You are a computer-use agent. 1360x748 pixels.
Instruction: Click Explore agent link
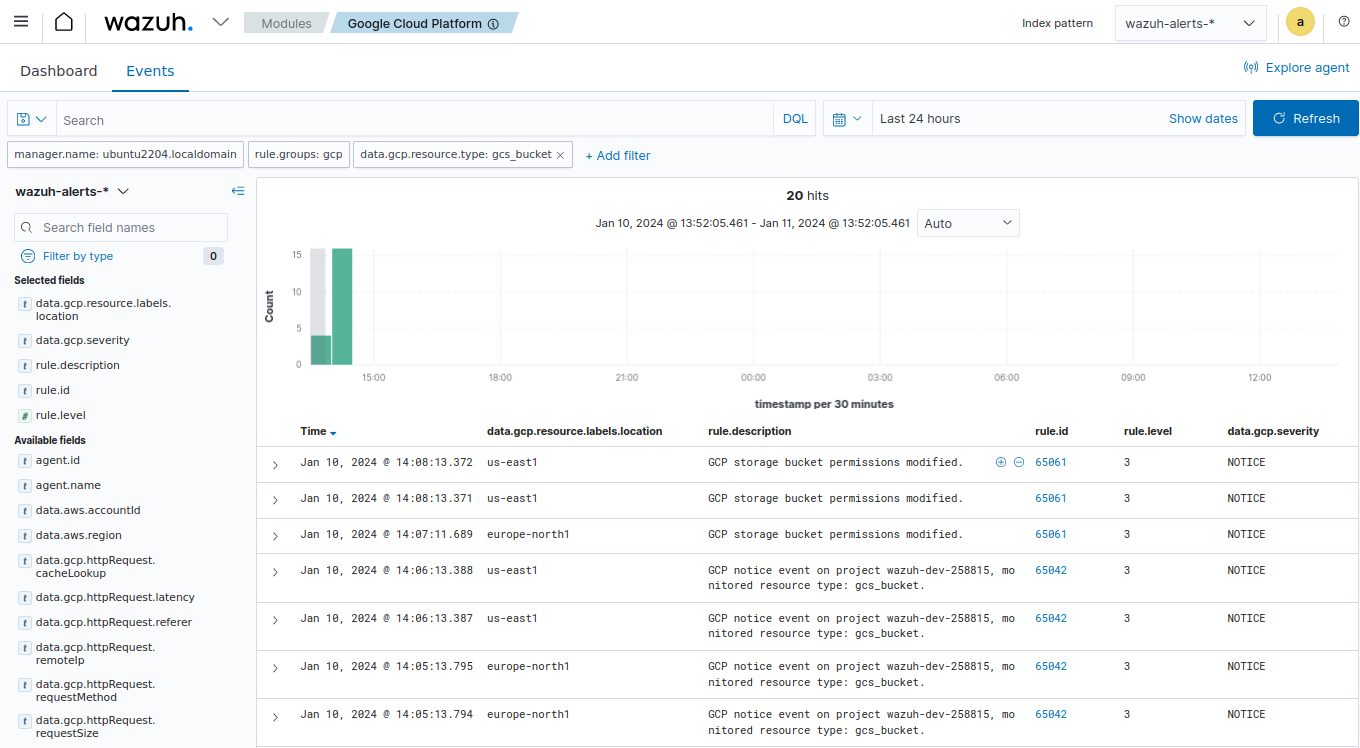point(1297,68)
